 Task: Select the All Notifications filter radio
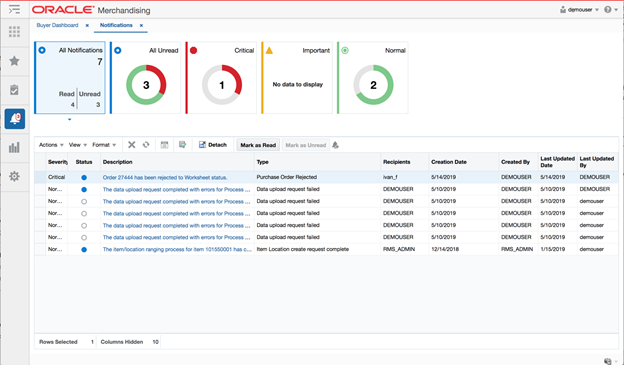(42, 50)
